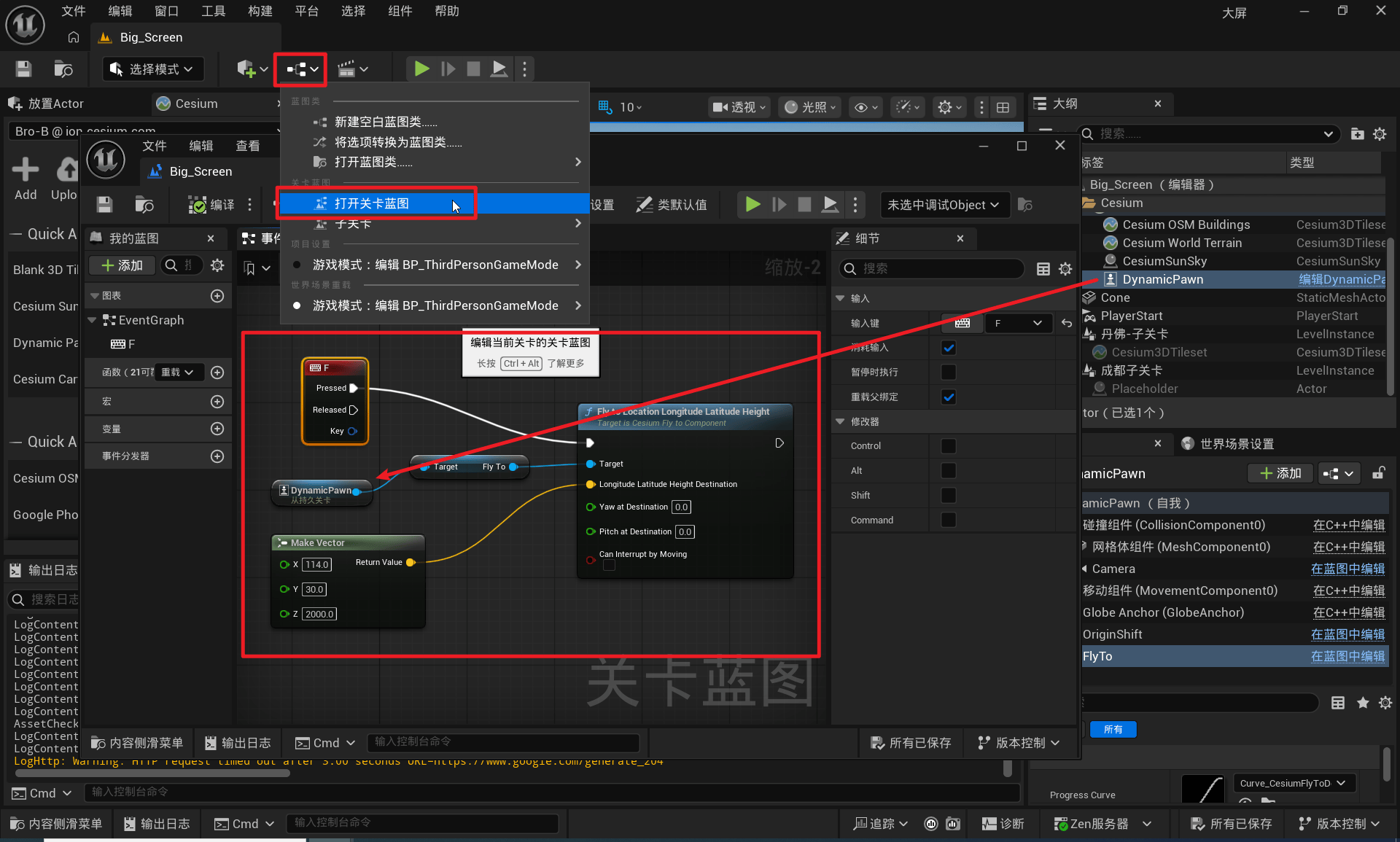Screen dimensions: 1400x842
Task: Open the 构建 menu in main menu bar
Action: [x=260, y=11]
